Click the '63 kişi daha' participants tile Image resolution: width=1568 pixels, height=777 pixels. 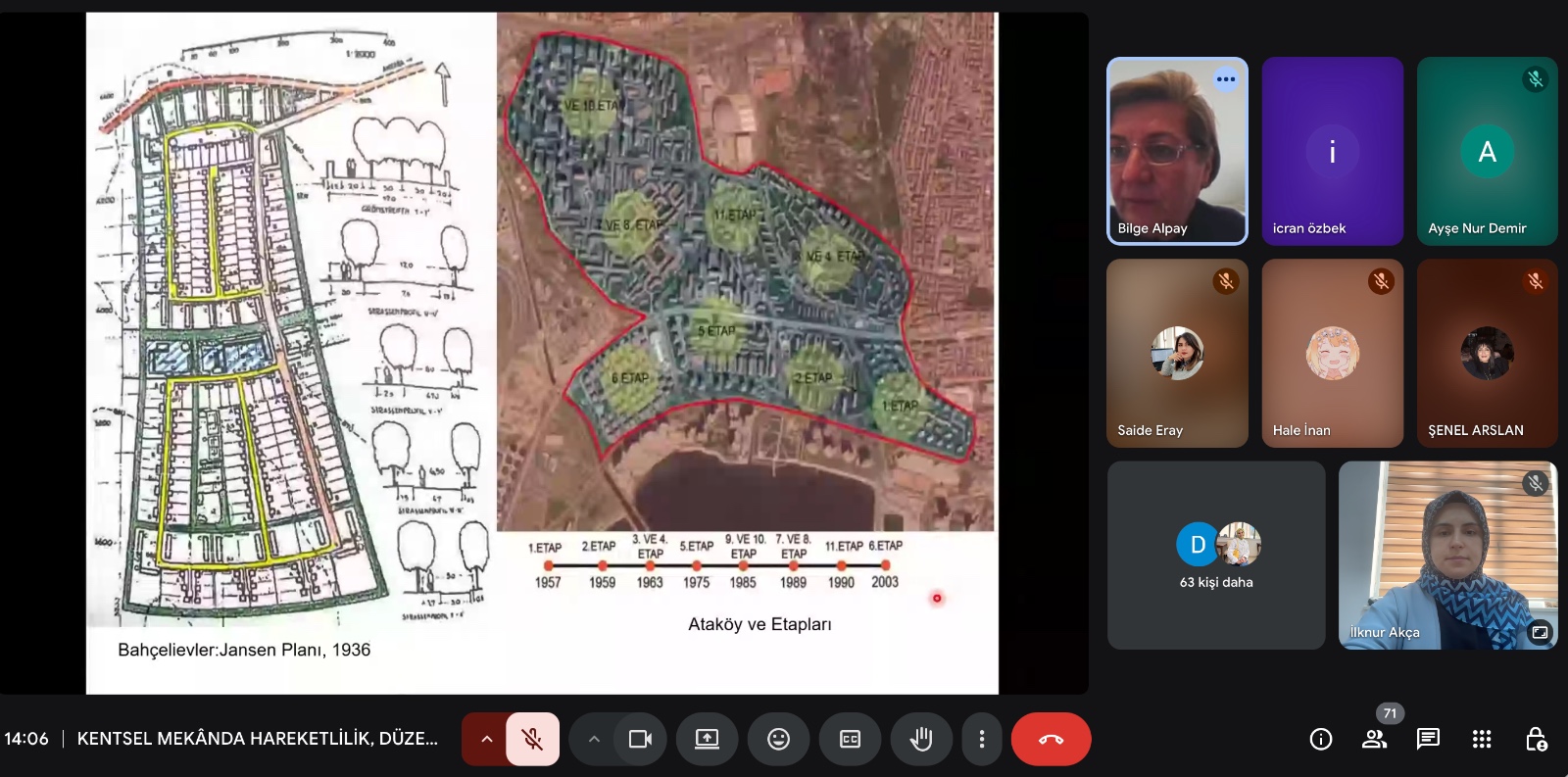coord(1216,556)
